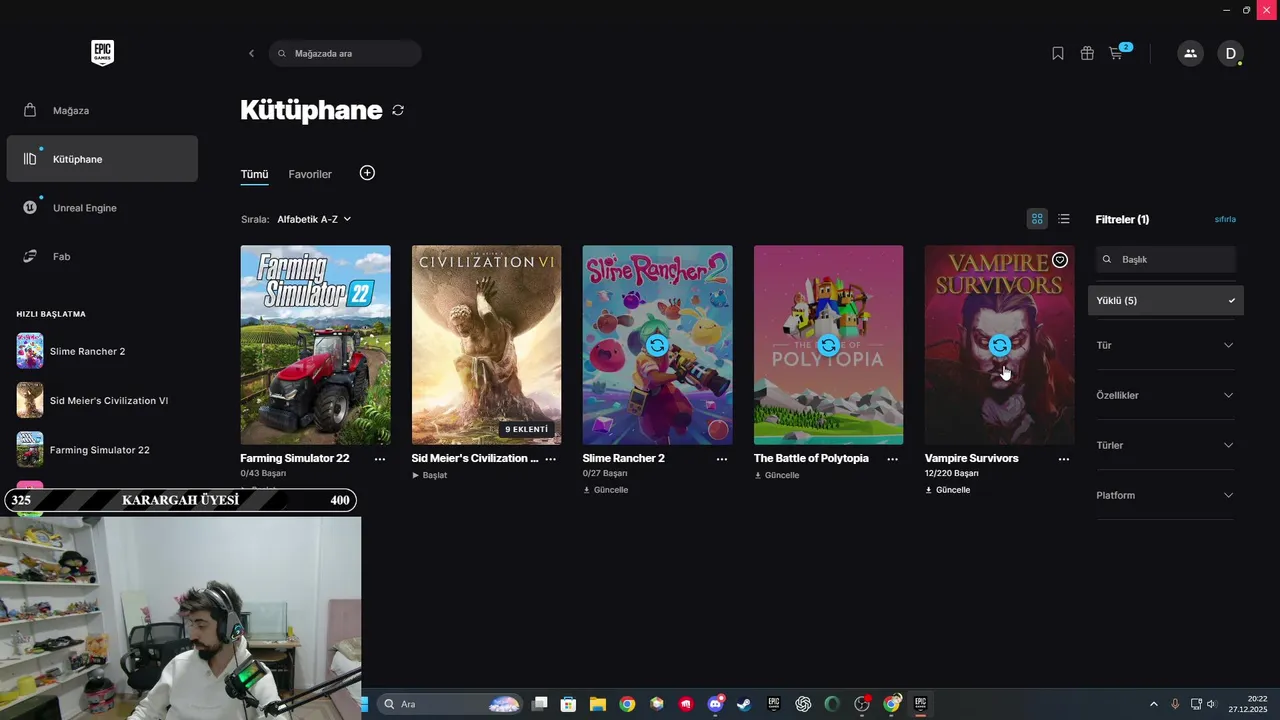Open the gift redeem icon
Screen dimensions: 1280x720
pyautogui.click(x=1087, y=53)
